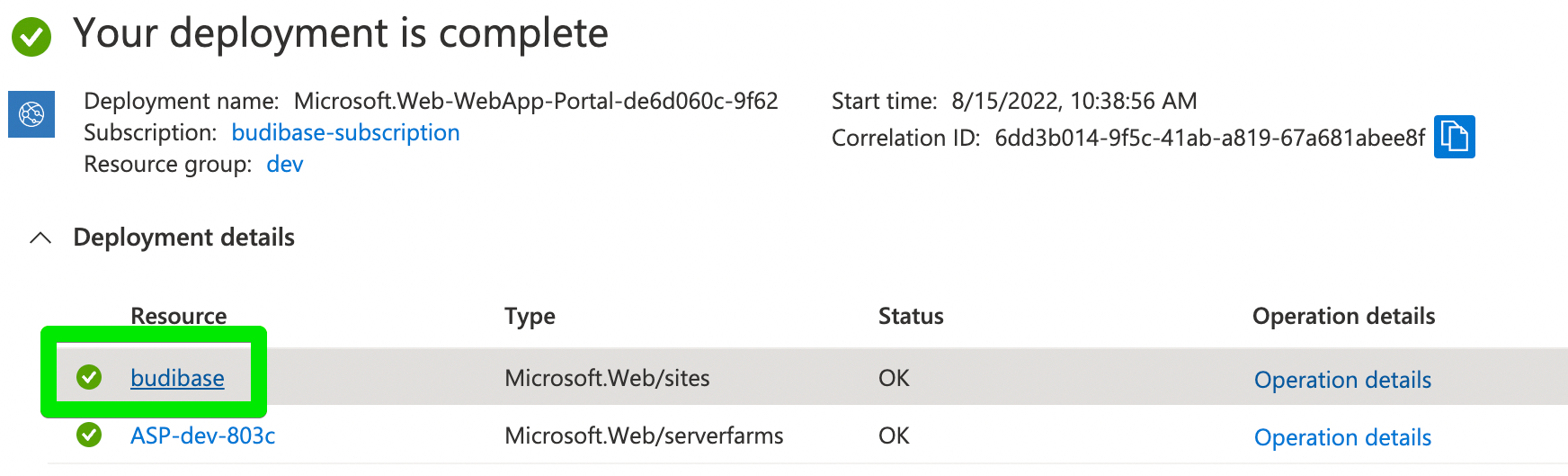Screen dimensions: 1568x476
Task: Click the Type column header
Action: [530, 316]
